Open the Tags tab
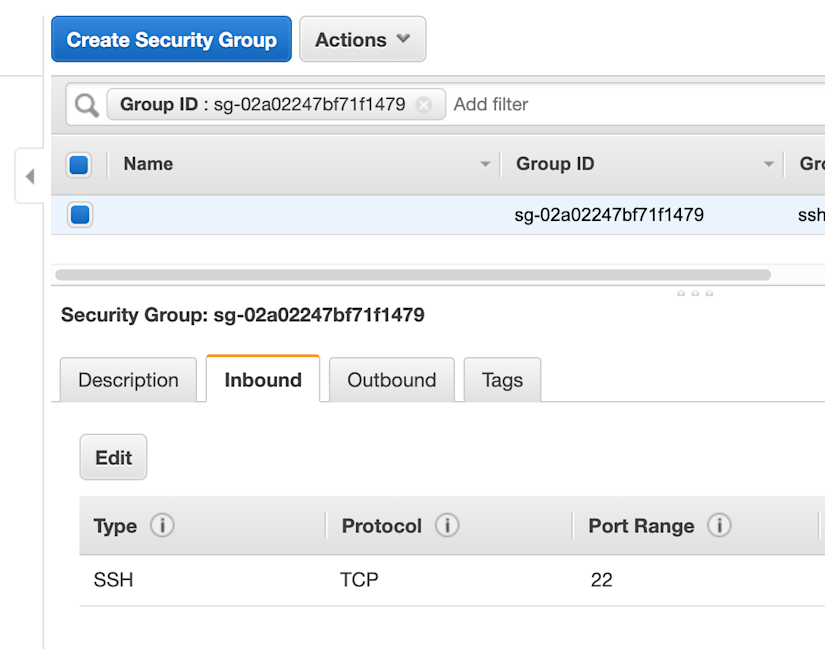Screen dimensions: 825x649 pos(502,380)
